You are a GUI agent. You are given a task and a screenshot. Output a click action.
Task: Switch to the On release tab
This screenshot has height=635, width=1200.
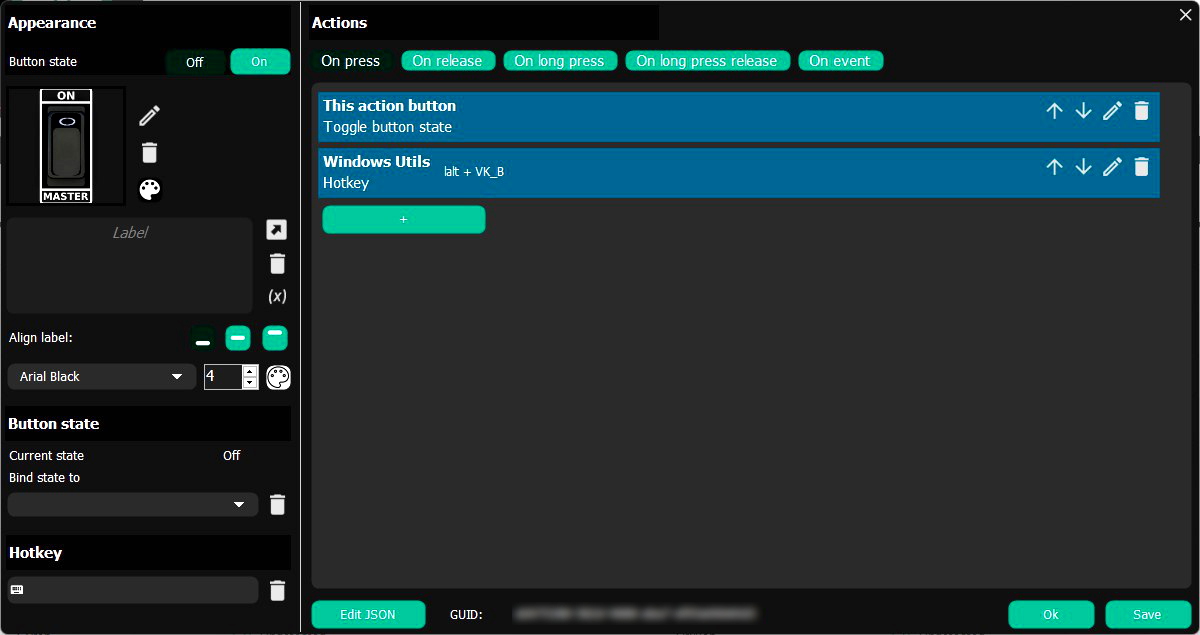coord(447,61)
